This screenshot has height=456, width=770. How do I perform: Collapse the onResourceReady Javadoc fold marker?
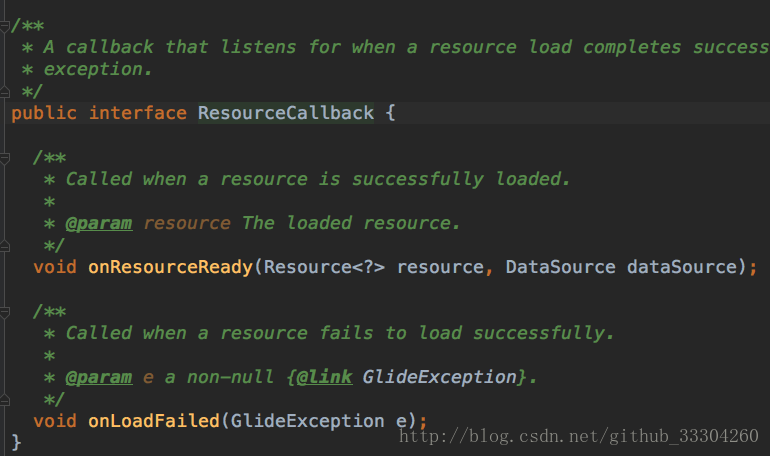pos(5,157)
